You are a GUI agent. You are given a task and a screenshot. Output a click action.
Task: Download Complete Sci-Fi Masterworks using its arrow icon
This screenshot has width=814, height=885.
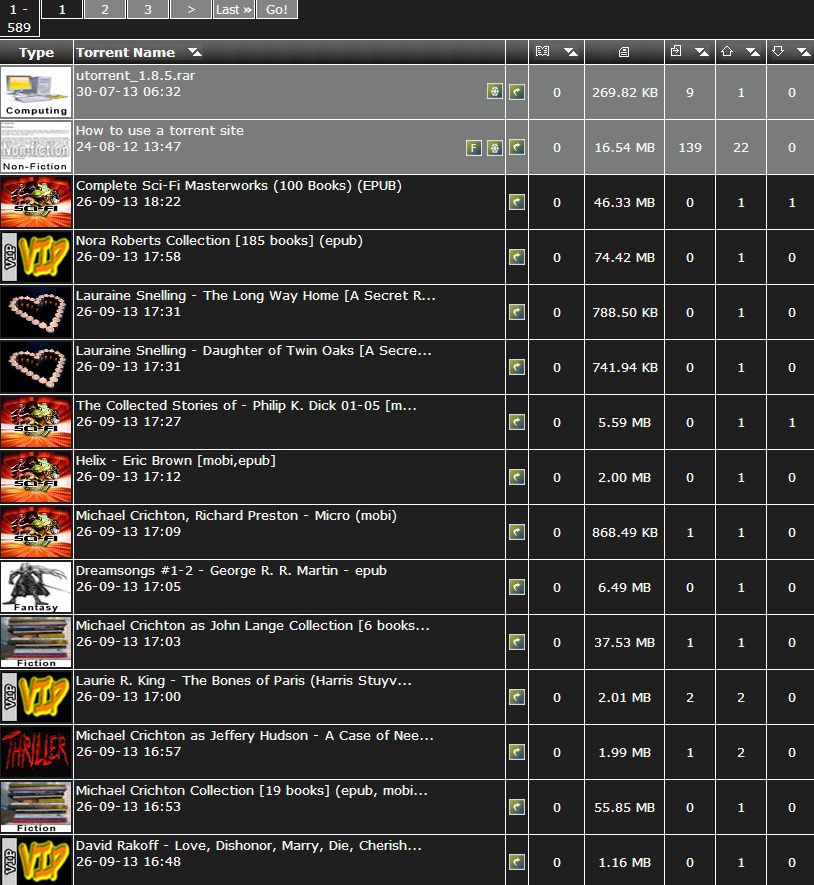517,202
